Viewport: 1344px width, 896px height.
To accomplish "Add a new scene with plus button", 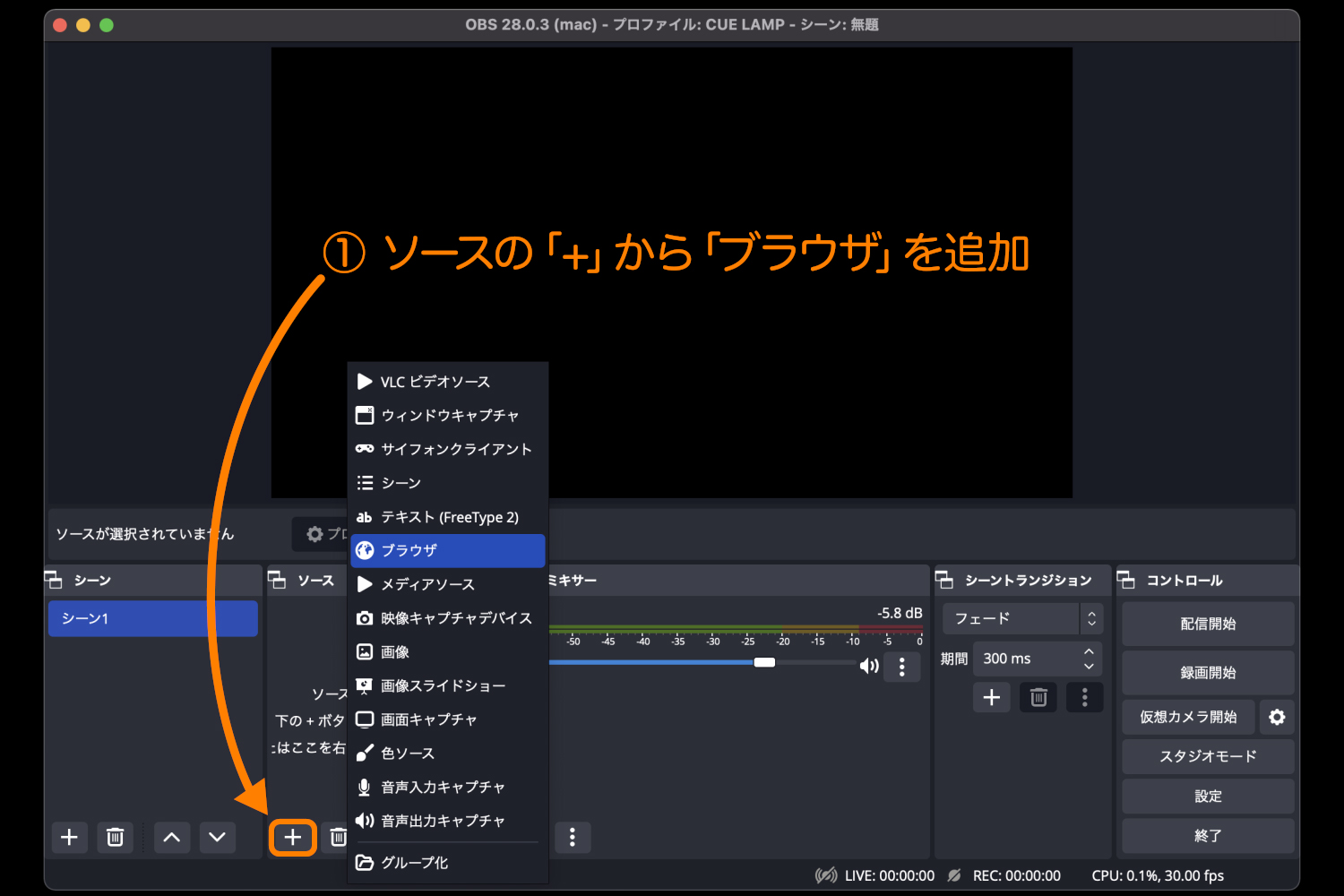I will (x=69, y=837).
